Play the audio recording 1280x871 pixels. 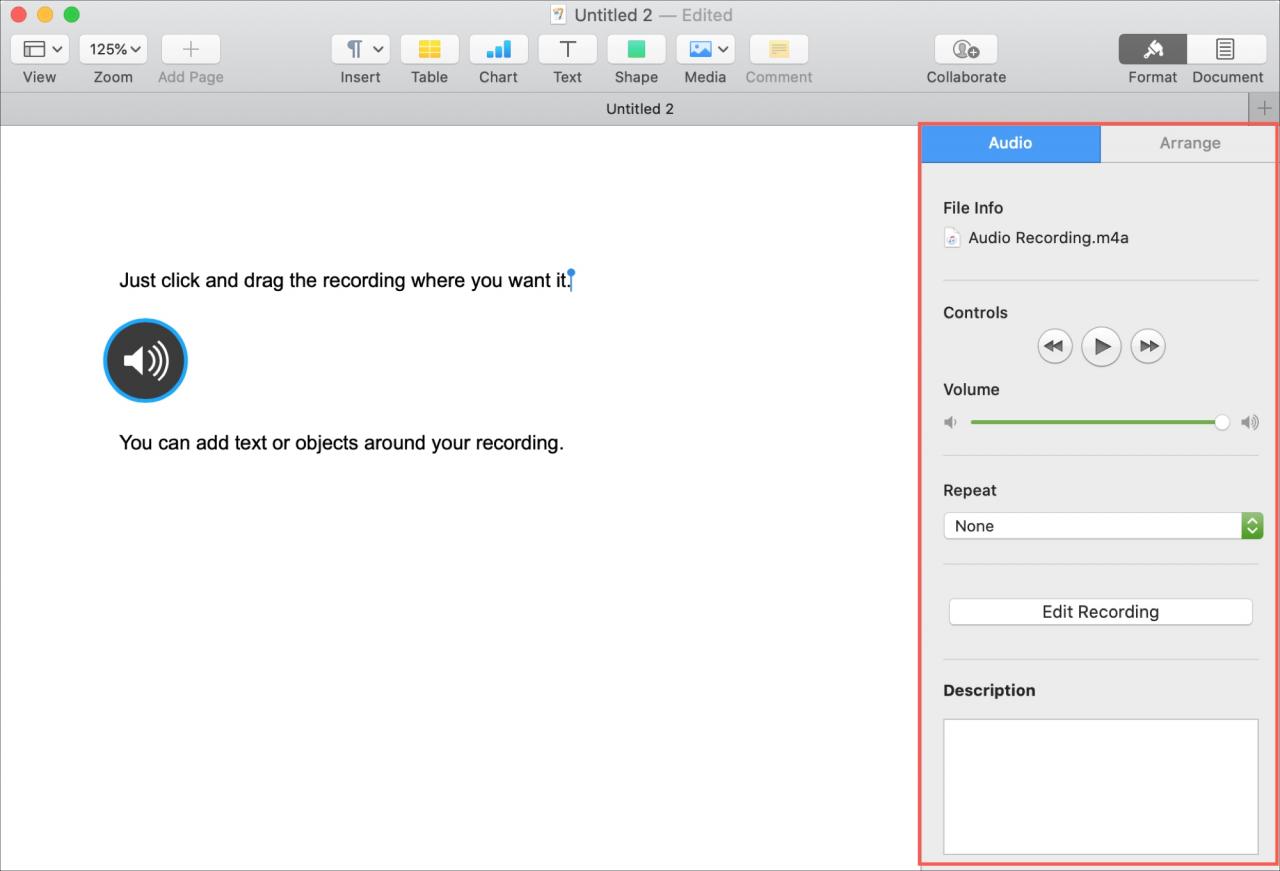click(1101, 347)
